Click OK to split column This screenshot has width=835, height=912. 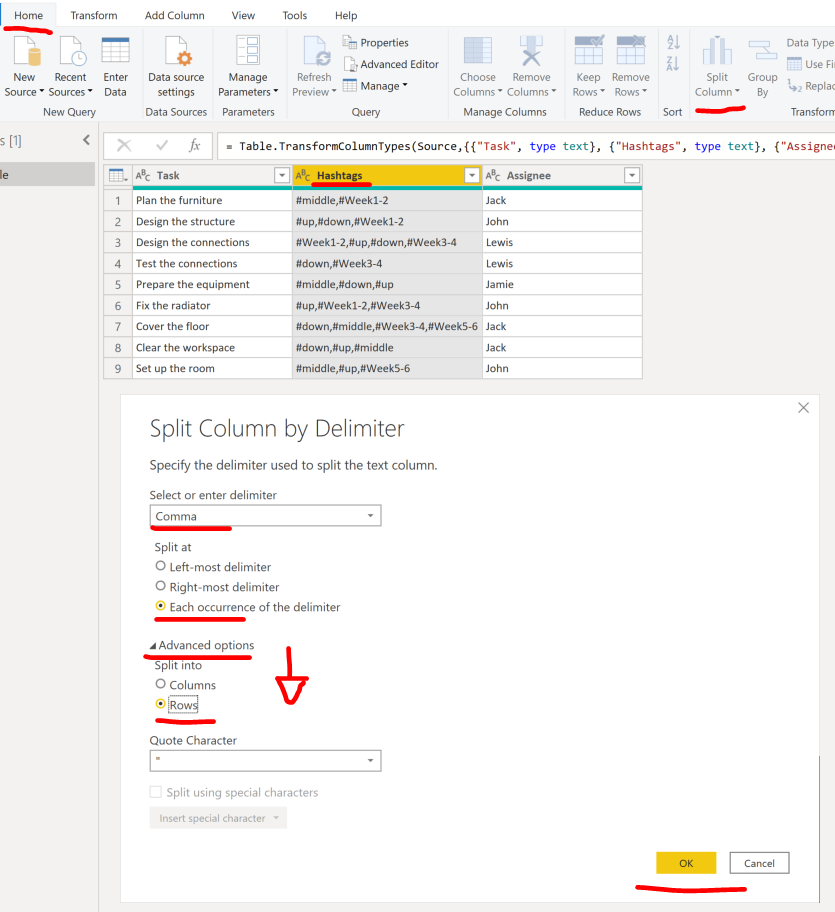(686, 863)
